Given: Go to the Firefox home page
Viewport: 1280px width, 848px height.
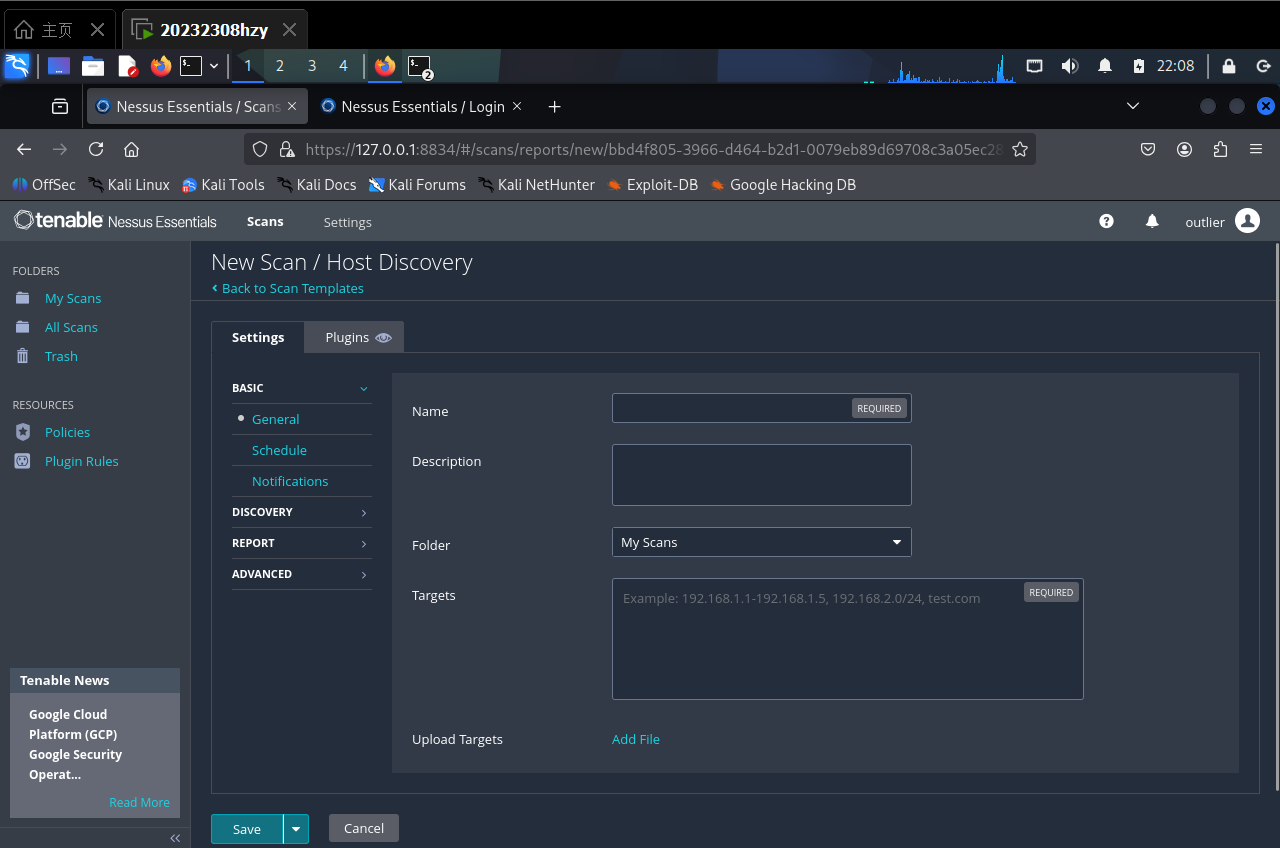Looking at the screenshot, I should [x=131, y=149].
